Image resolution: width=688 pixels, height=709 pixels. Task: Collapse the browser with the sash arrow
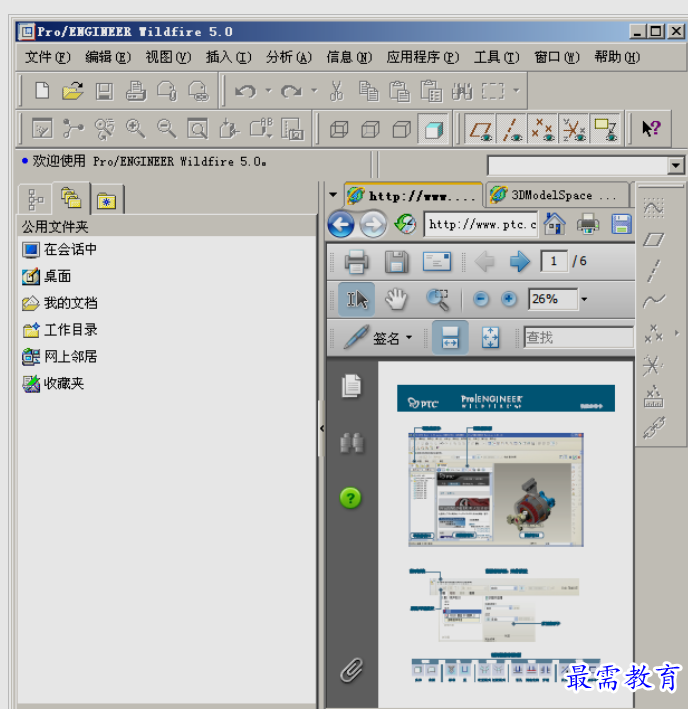tap(322, 428)
